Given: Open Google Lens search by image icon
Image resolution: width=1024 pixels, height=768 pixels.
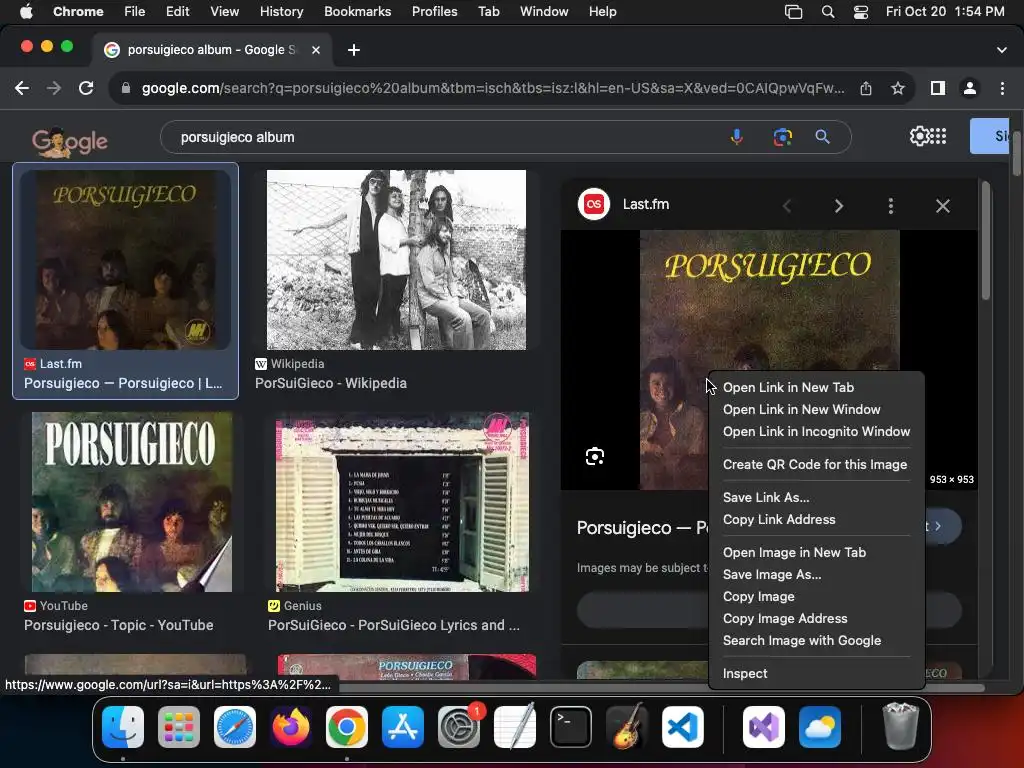Looking at the screenshot, I should (x=782, y=137).
